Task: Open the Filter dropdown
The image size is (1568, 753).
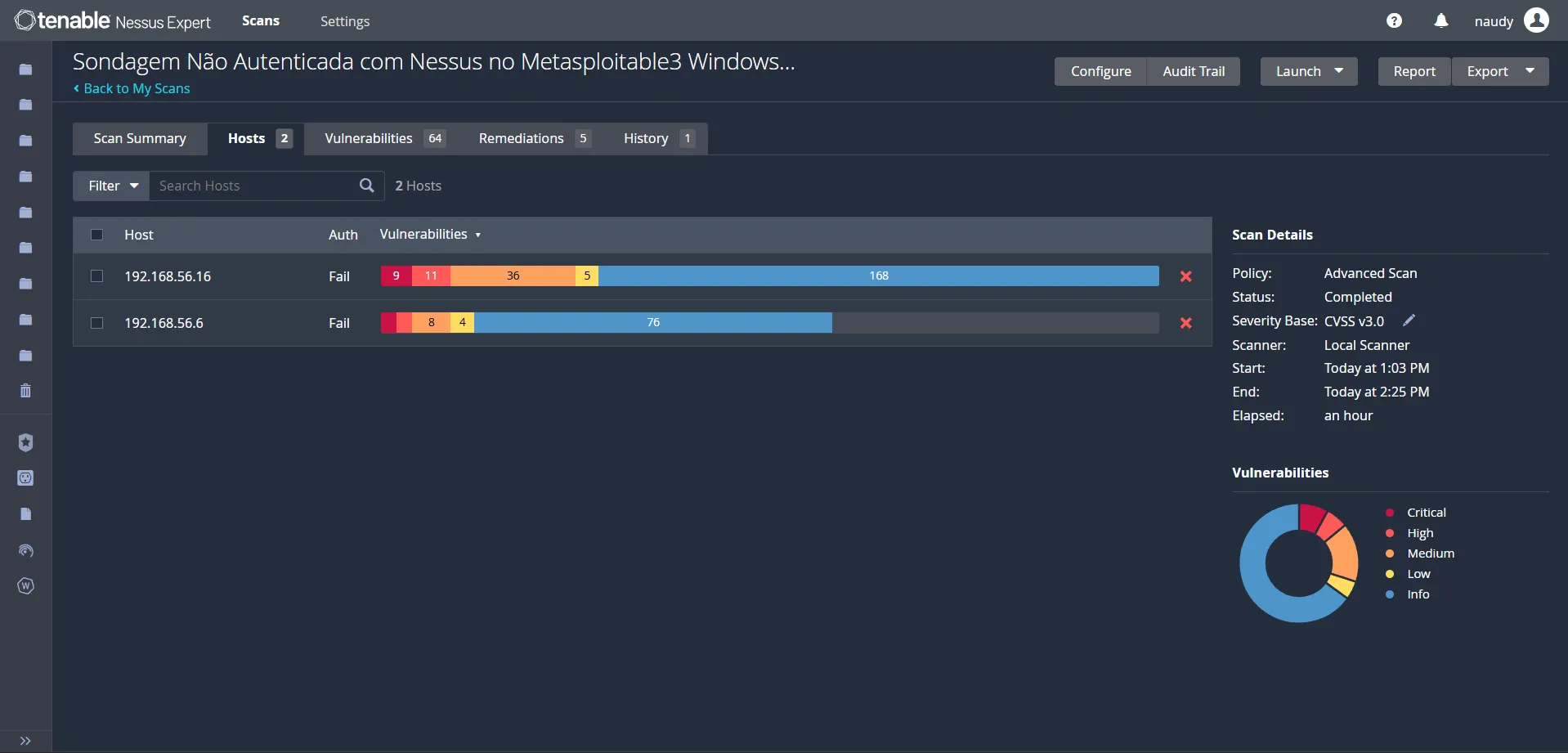Action: click(x=111, y=186)
